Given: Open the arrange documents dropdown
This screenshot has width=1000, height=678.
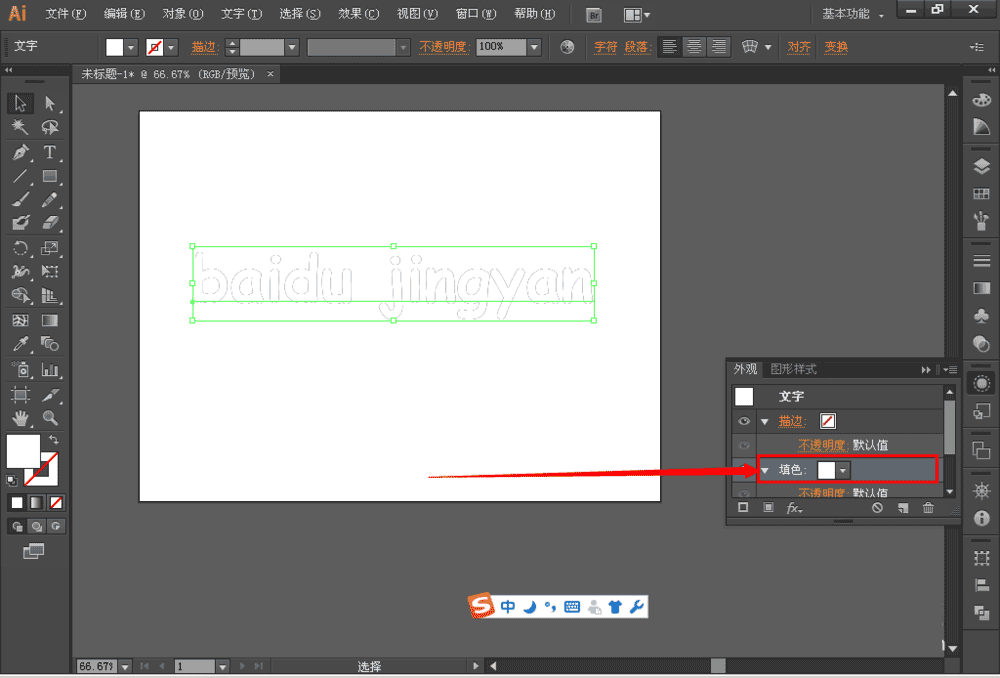Looking at the screenshot, I should coord(636,15).
